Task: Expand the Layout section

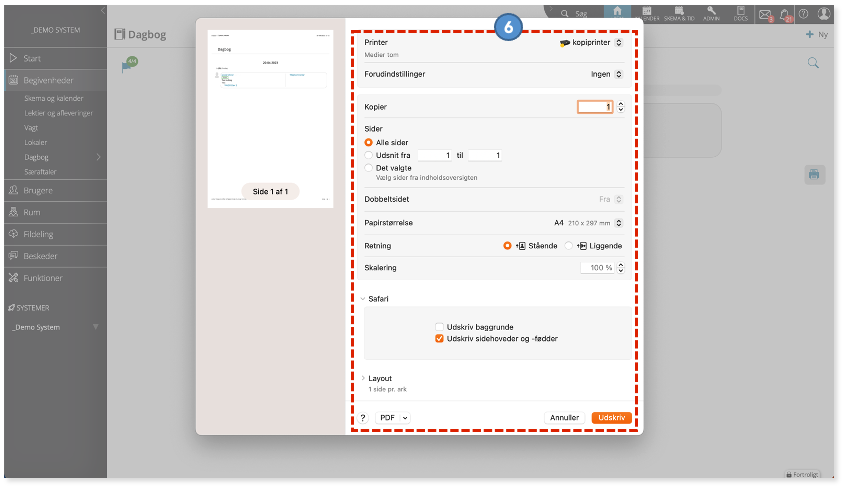Action: 363,378
